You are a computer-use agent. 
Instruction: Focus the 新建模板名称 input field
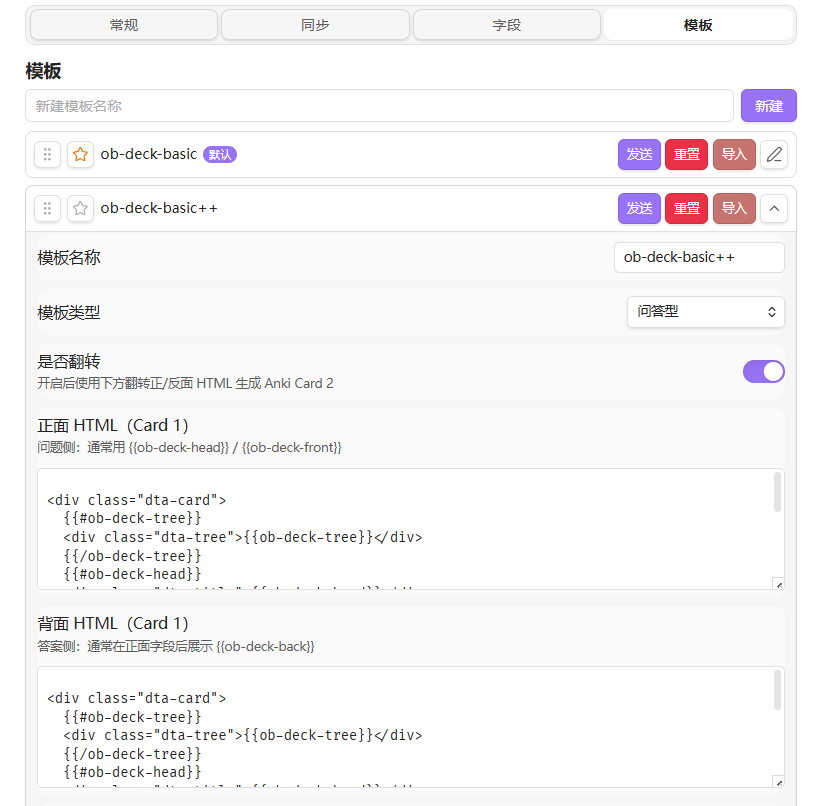(x=379, y=106)
